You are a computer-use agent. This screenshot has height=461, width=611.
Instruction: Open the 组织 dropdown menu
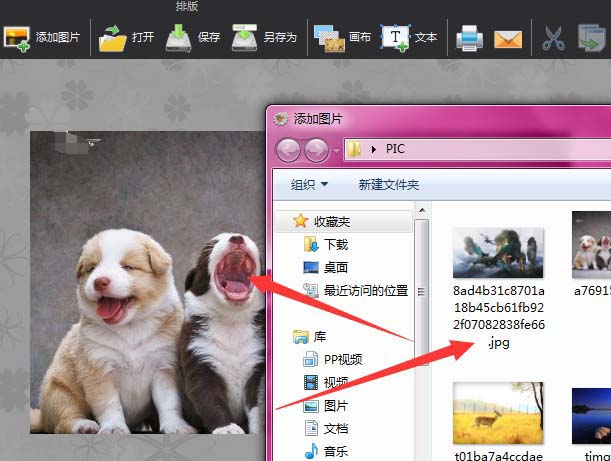tap(309, 184)
